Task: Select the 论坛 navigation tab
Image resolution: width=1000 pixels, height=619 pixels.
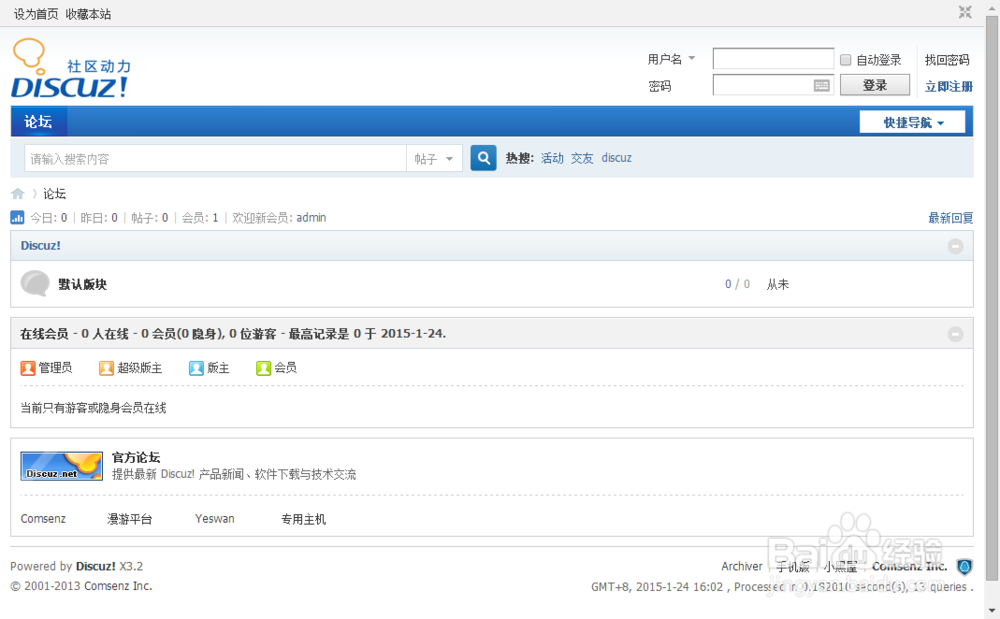Action: click(x=38, y=122)
